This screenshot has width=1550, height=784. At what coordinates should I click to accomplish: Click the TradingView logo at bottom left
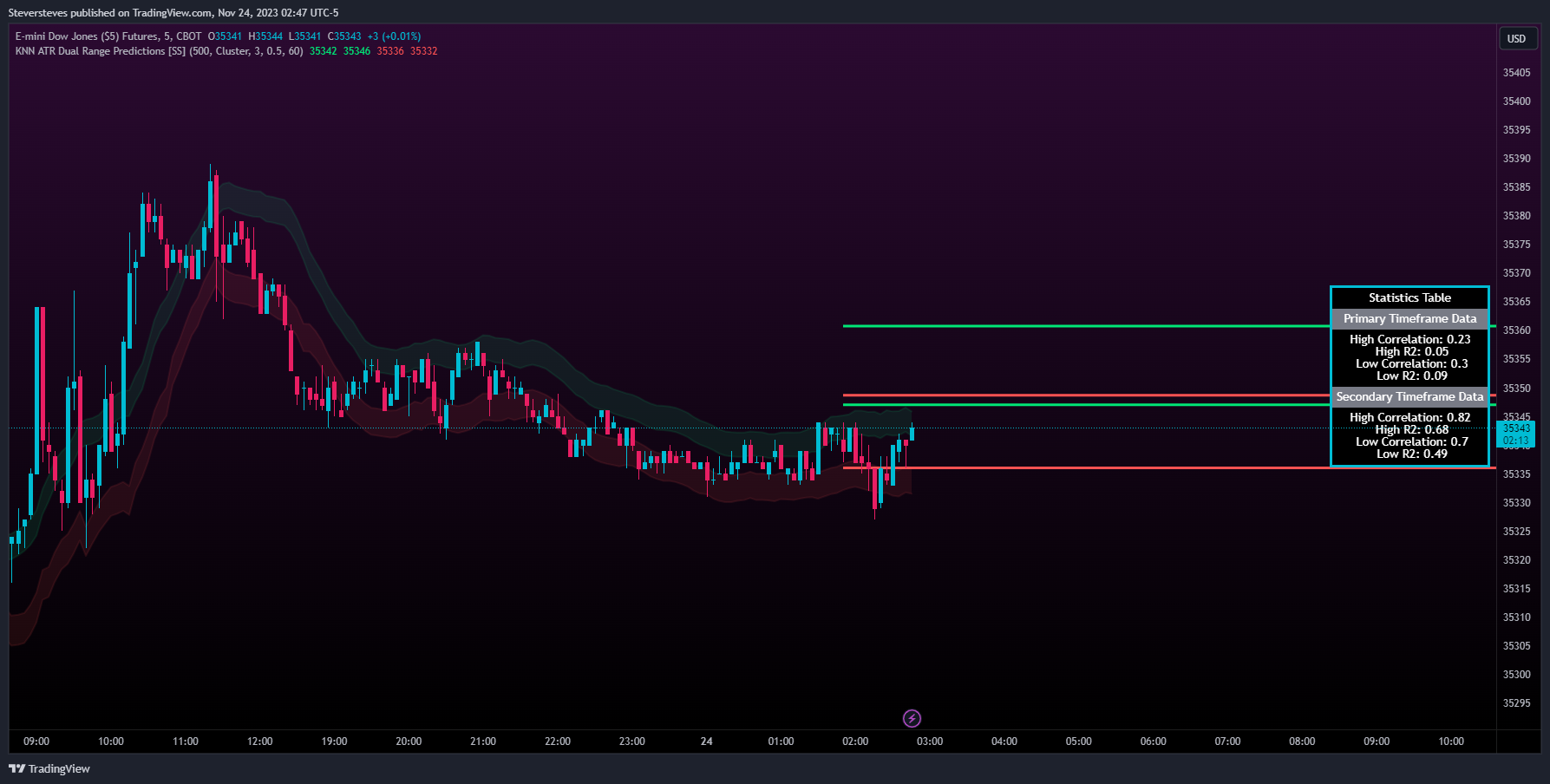pos(49,768)
